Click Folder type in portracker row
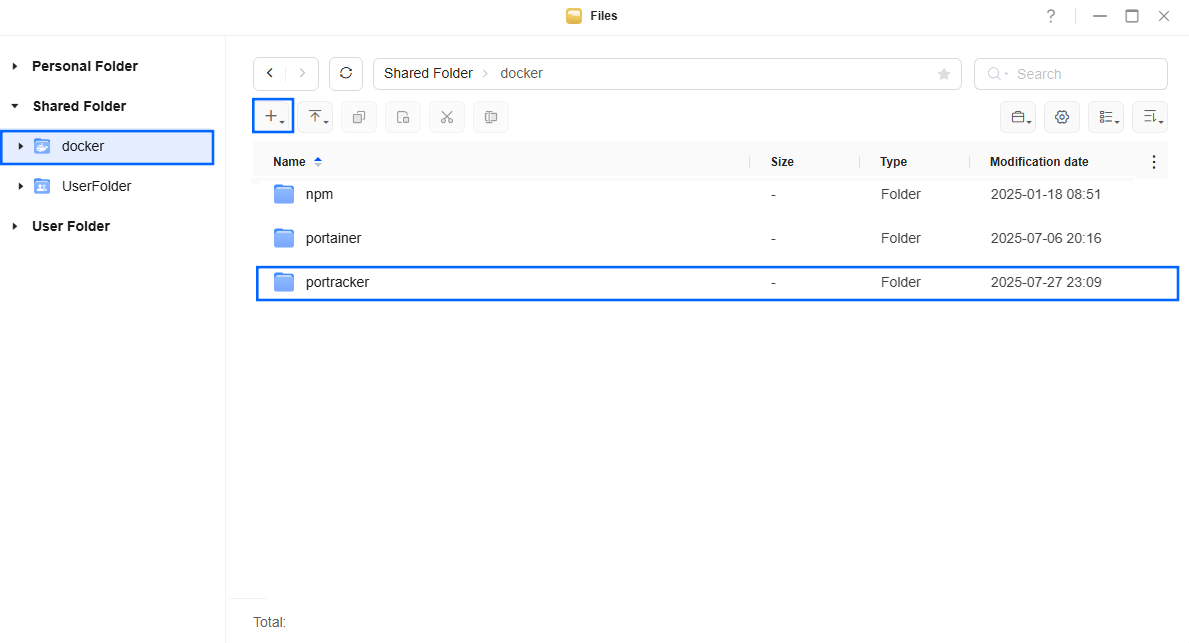Image resolution: width=1189 pixels, height=643 pixels. [901, 282]
